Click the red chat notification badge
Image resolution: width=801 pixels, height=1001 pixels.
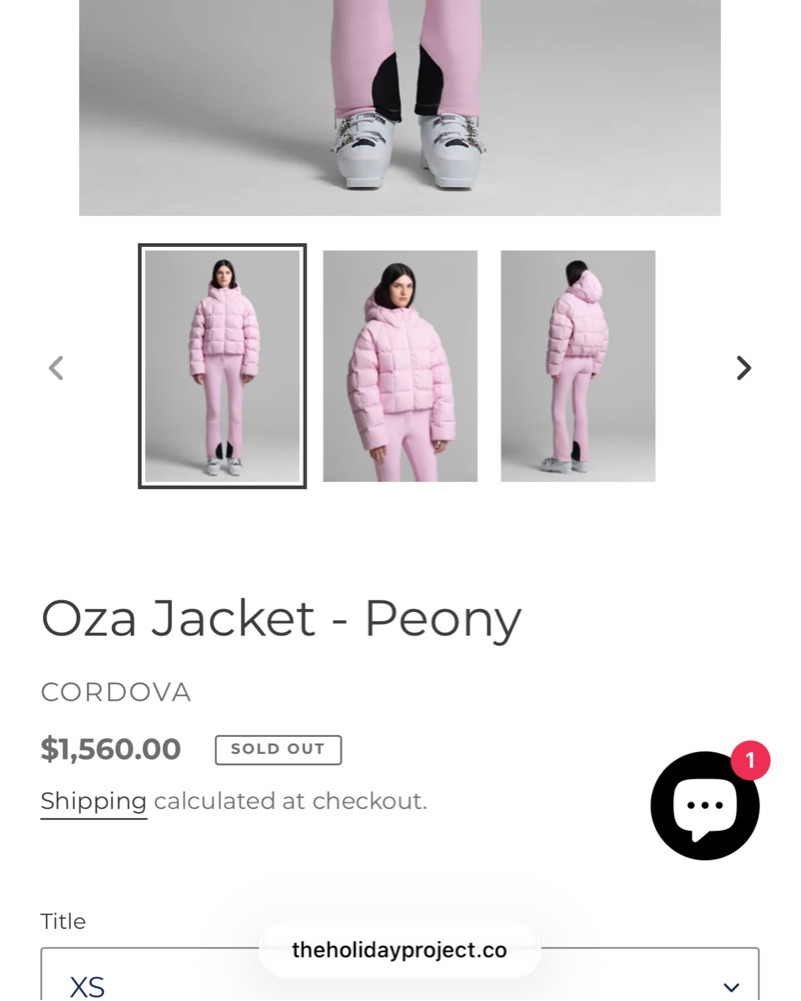pyautogui.click(x=750, y=760)
